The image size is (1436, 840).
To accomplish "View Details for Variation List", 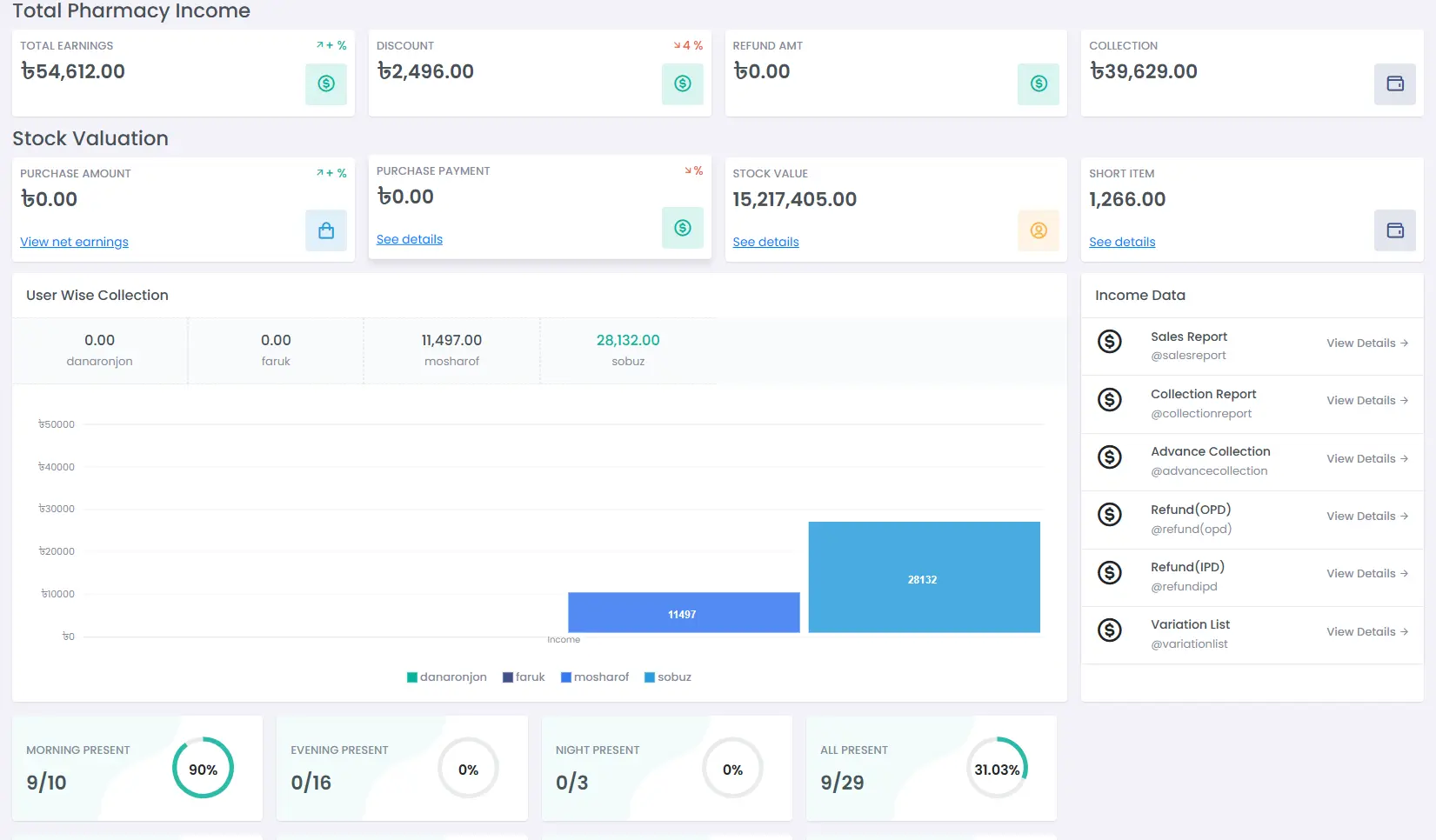I will point(1367,632).
